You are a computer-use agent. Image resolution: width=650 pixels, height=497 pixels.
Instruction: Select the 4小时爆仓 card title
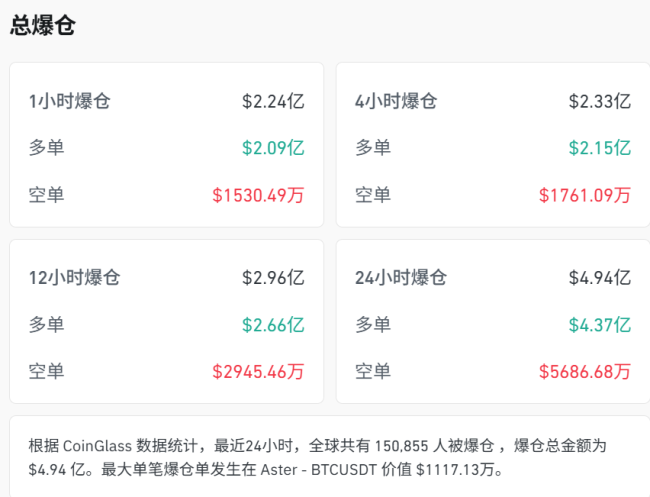click(396, 101)
